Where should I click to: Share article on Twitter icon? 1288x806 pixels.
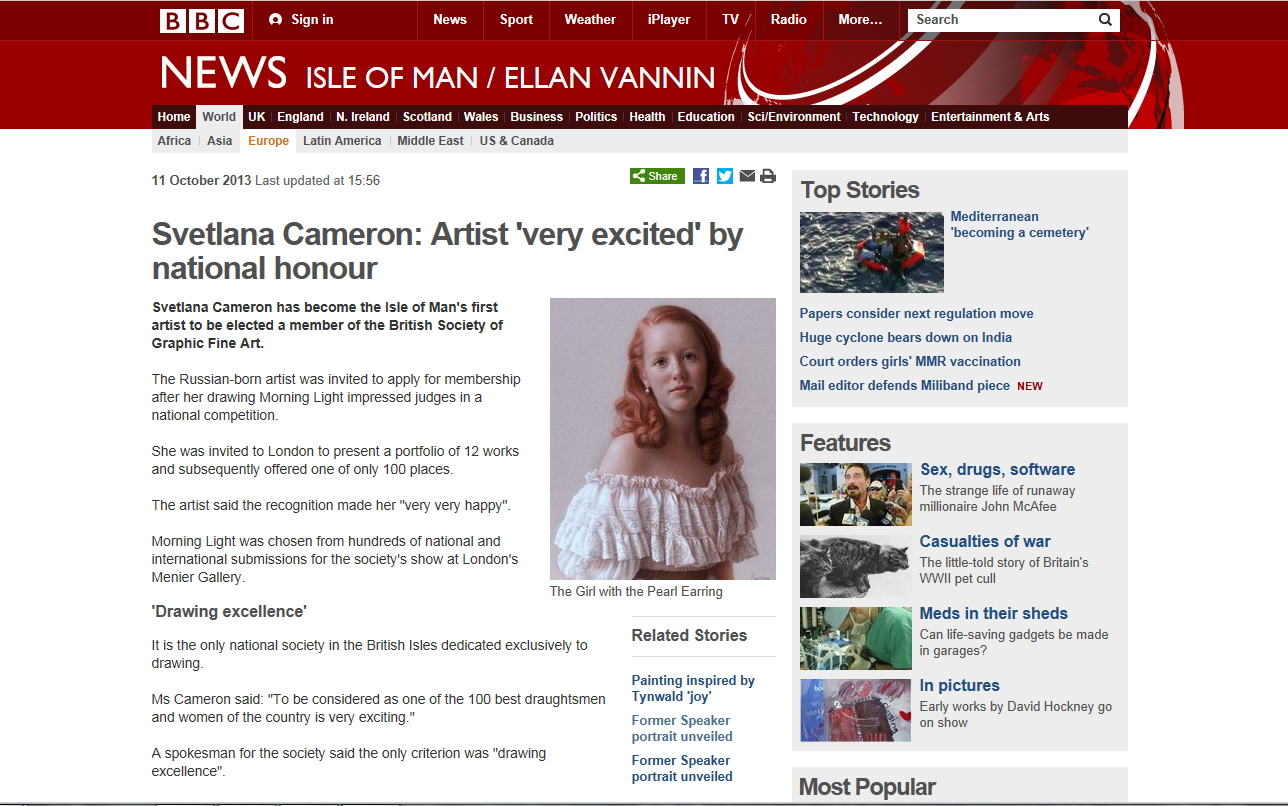click(725, 176)
